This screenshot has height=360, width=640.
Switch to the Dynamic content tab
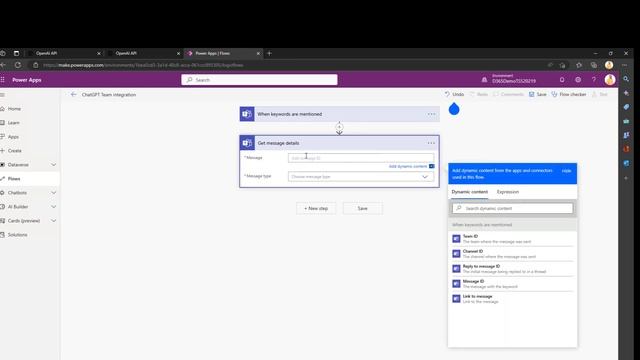[469, 192]
